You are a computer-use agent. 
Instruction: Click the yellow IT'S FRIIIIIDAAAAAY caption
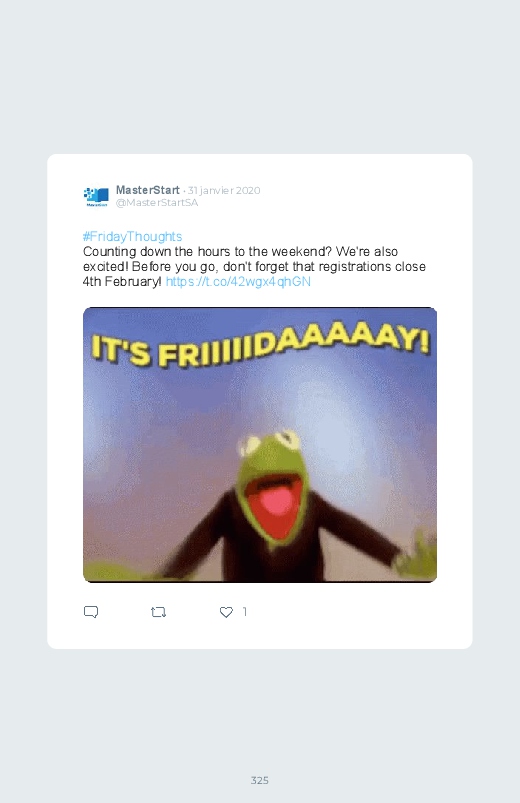click(260, 344)
